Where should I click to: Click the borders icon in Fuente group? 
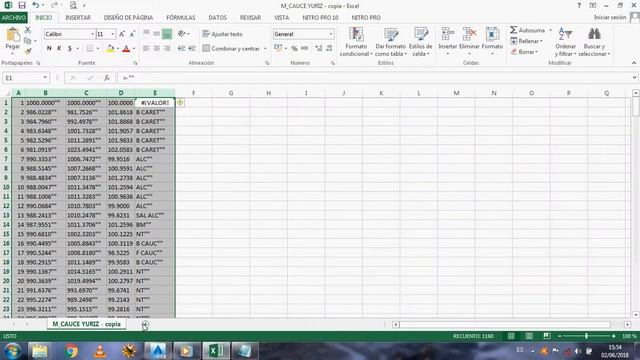[x=90, y=49]
